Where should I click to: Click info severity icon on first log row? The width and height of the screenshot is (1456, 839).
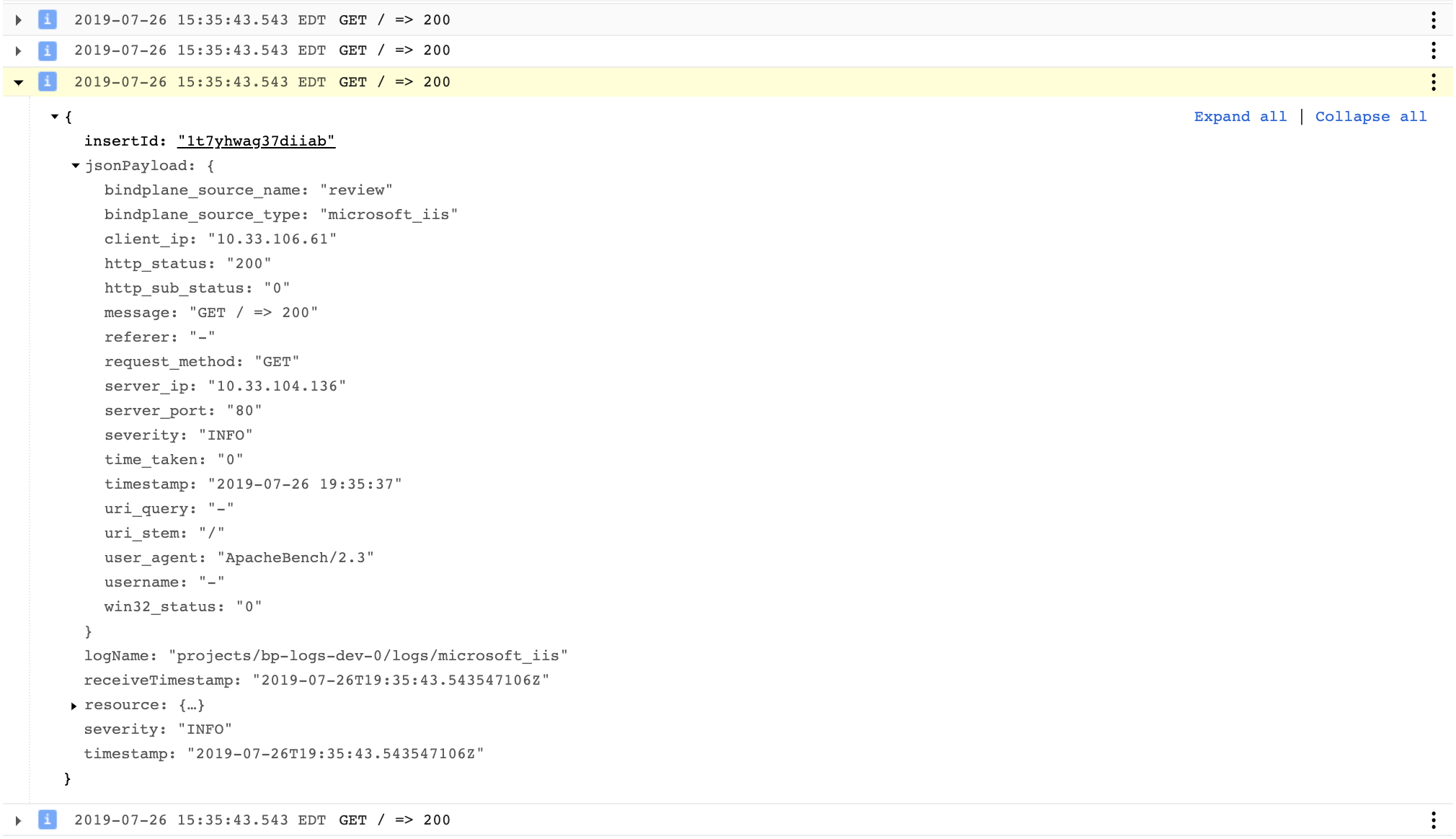48,20
